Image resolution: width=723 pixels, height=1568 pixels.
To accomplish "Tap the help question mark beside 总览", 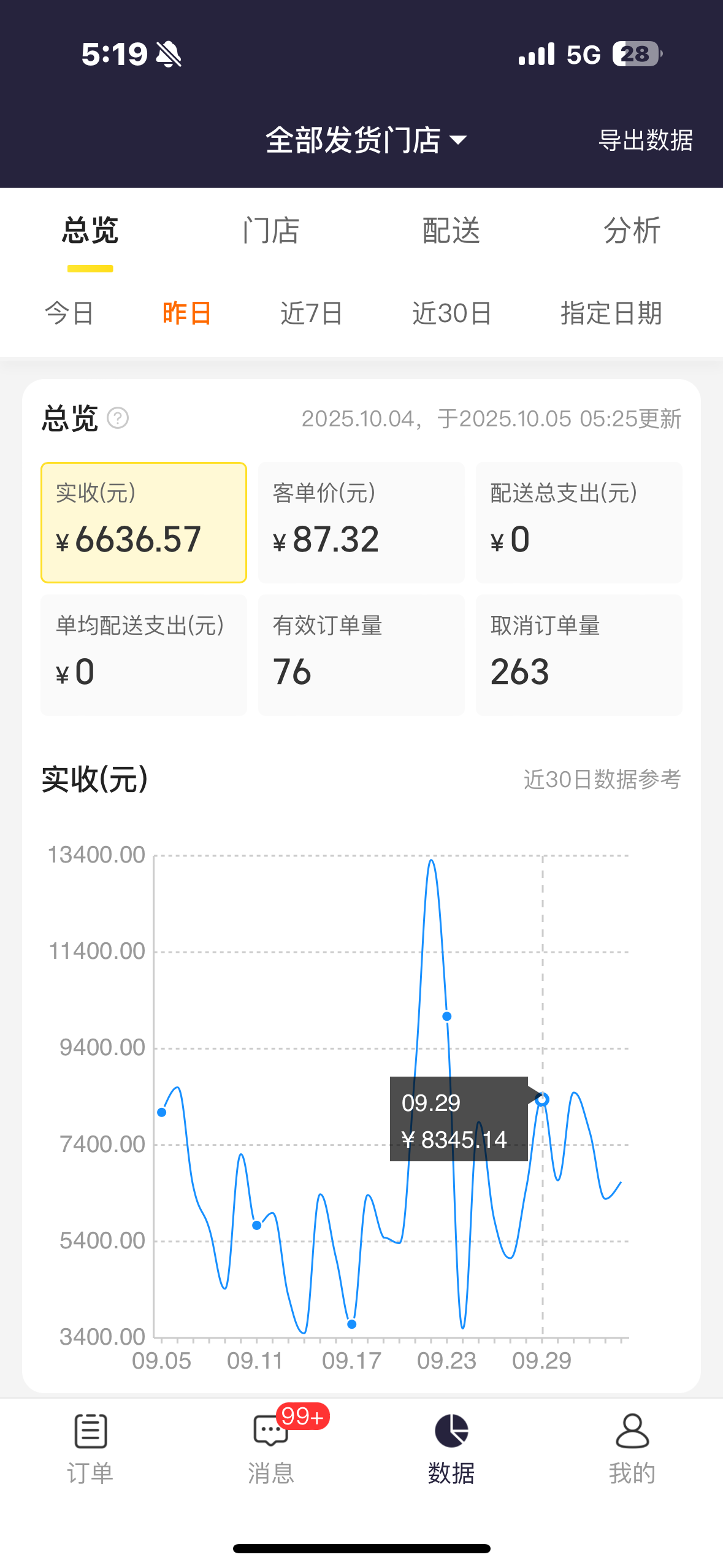I will [118, 418].
